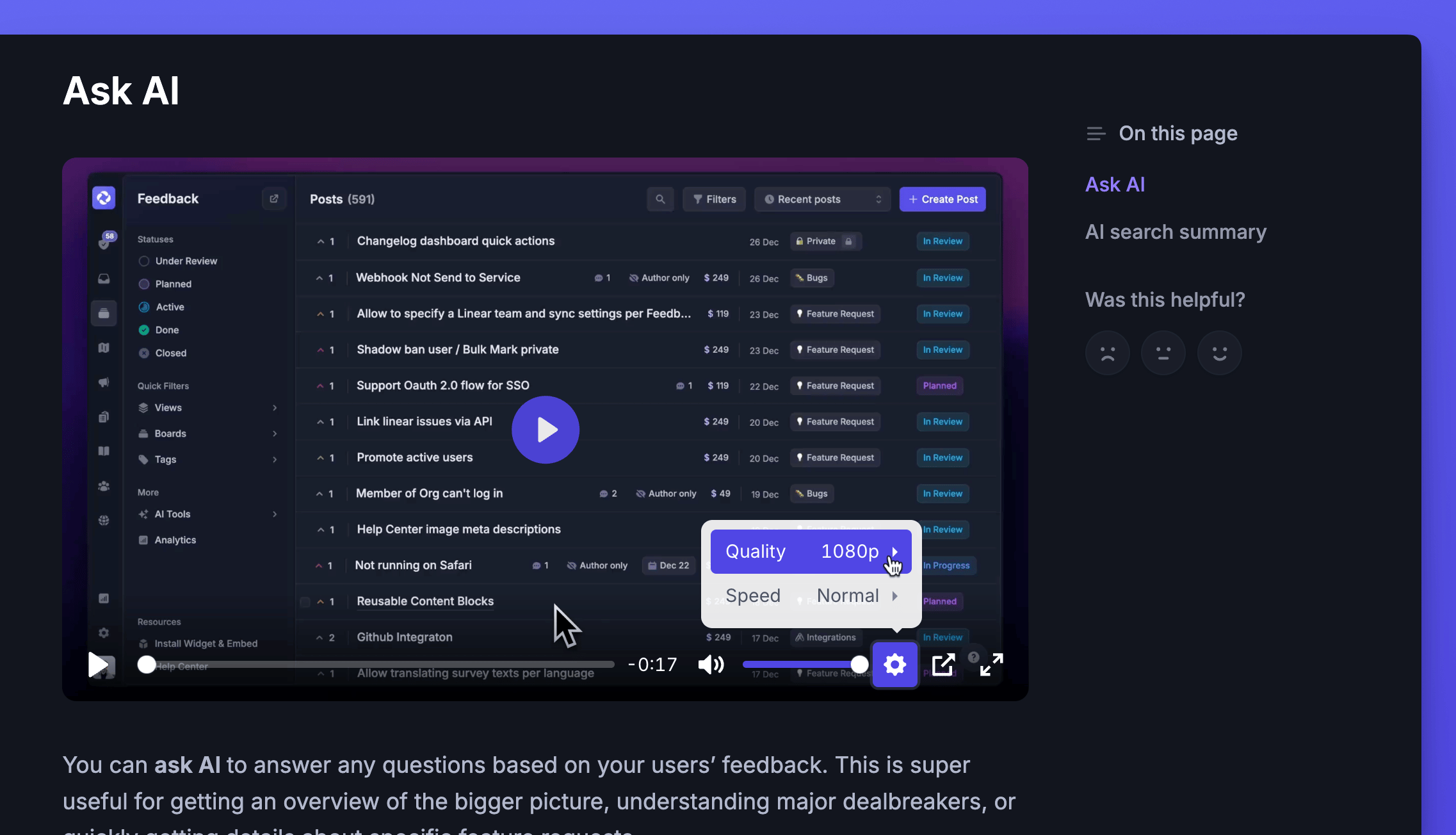Screen dimensions: 1456x835
Task: Open the Filters button
Action: (714, 199)
